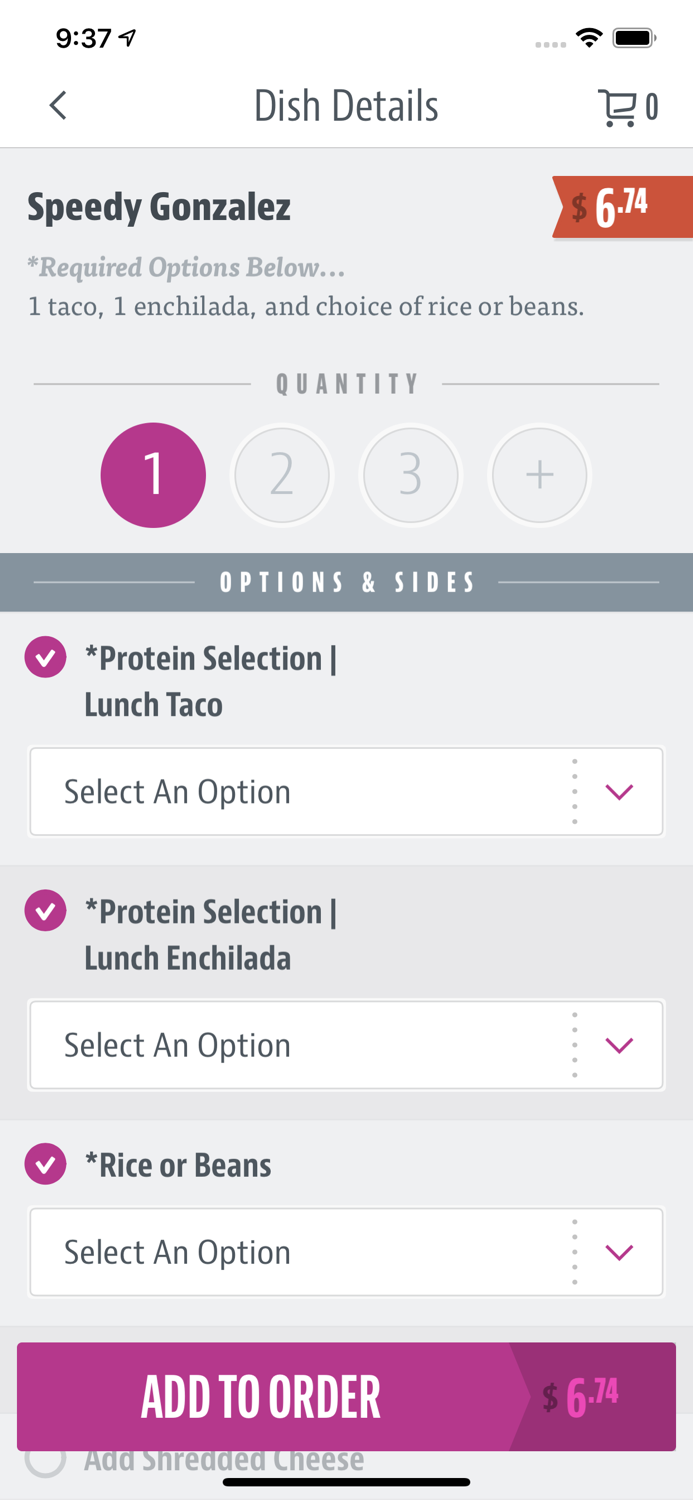
Task: Tap the checkmark beside Lunch Taco protein
Action: (x=46, y=658)
